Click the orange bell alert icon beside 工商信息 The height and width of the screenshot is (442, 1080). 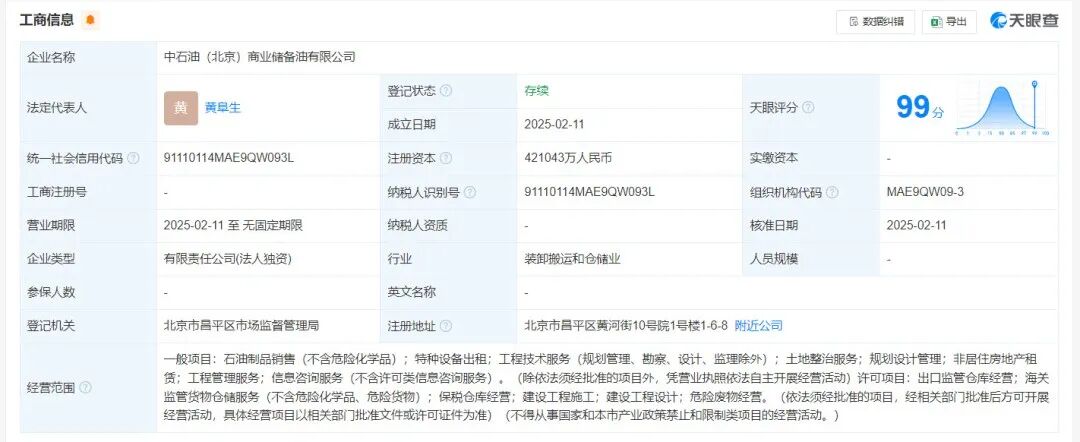[x=90, y=20]
